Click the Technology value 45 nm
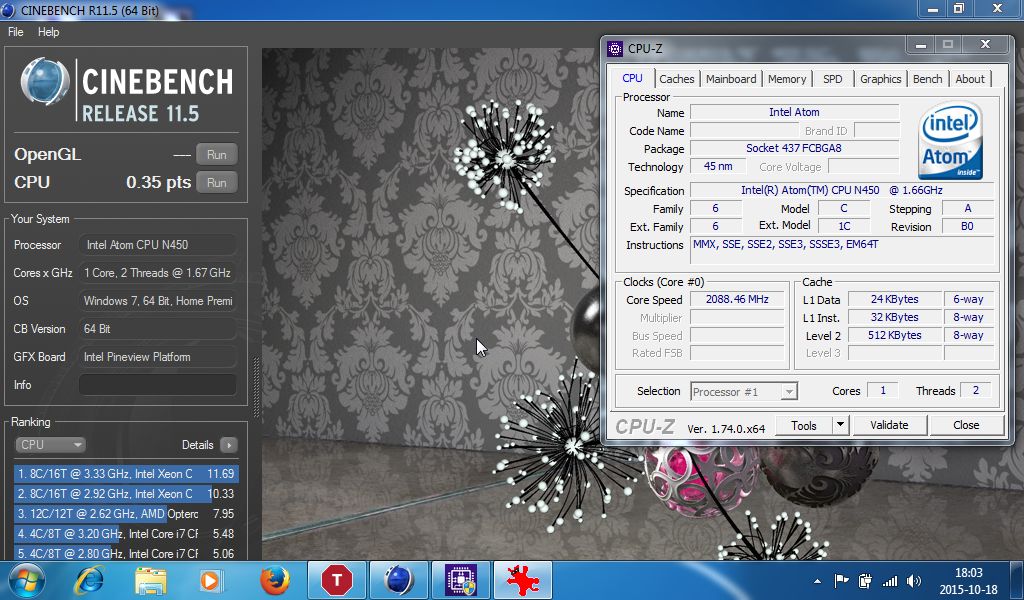The image size is (1024, 600). tap(718, 166)
